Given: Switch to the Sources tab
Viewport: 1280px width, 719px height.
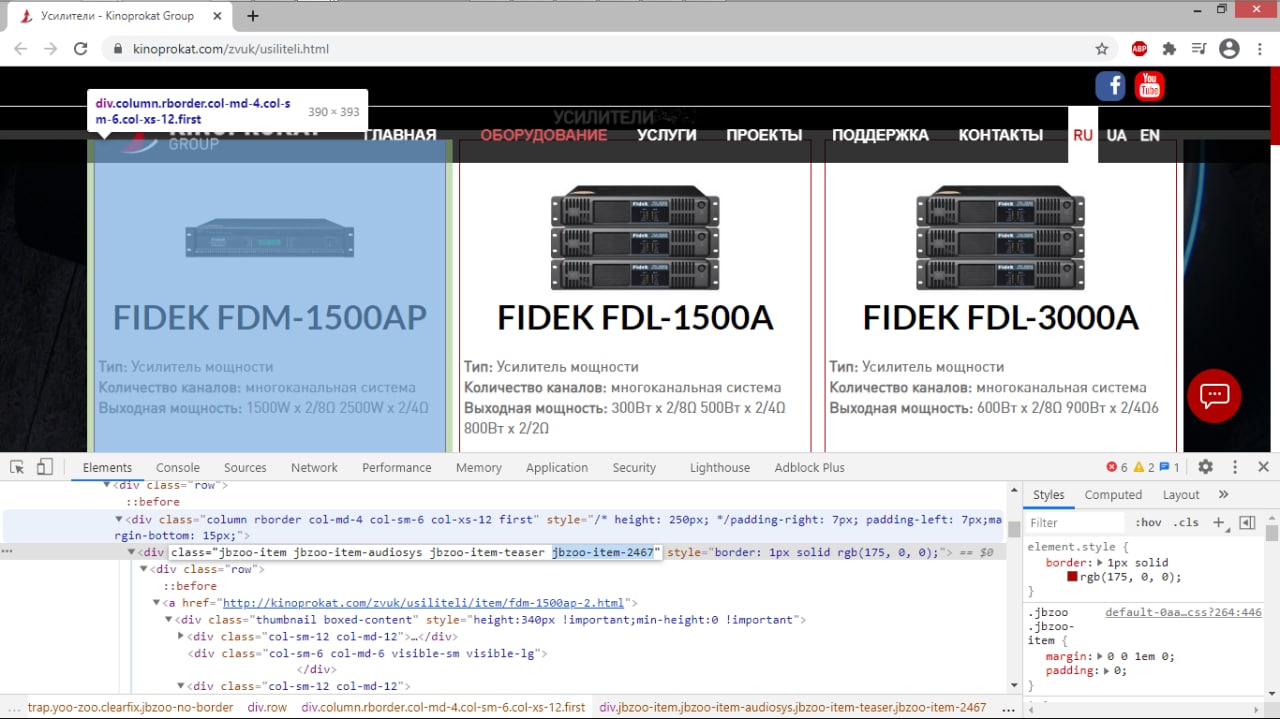Looking at the screenshot, I should (245, 467).
